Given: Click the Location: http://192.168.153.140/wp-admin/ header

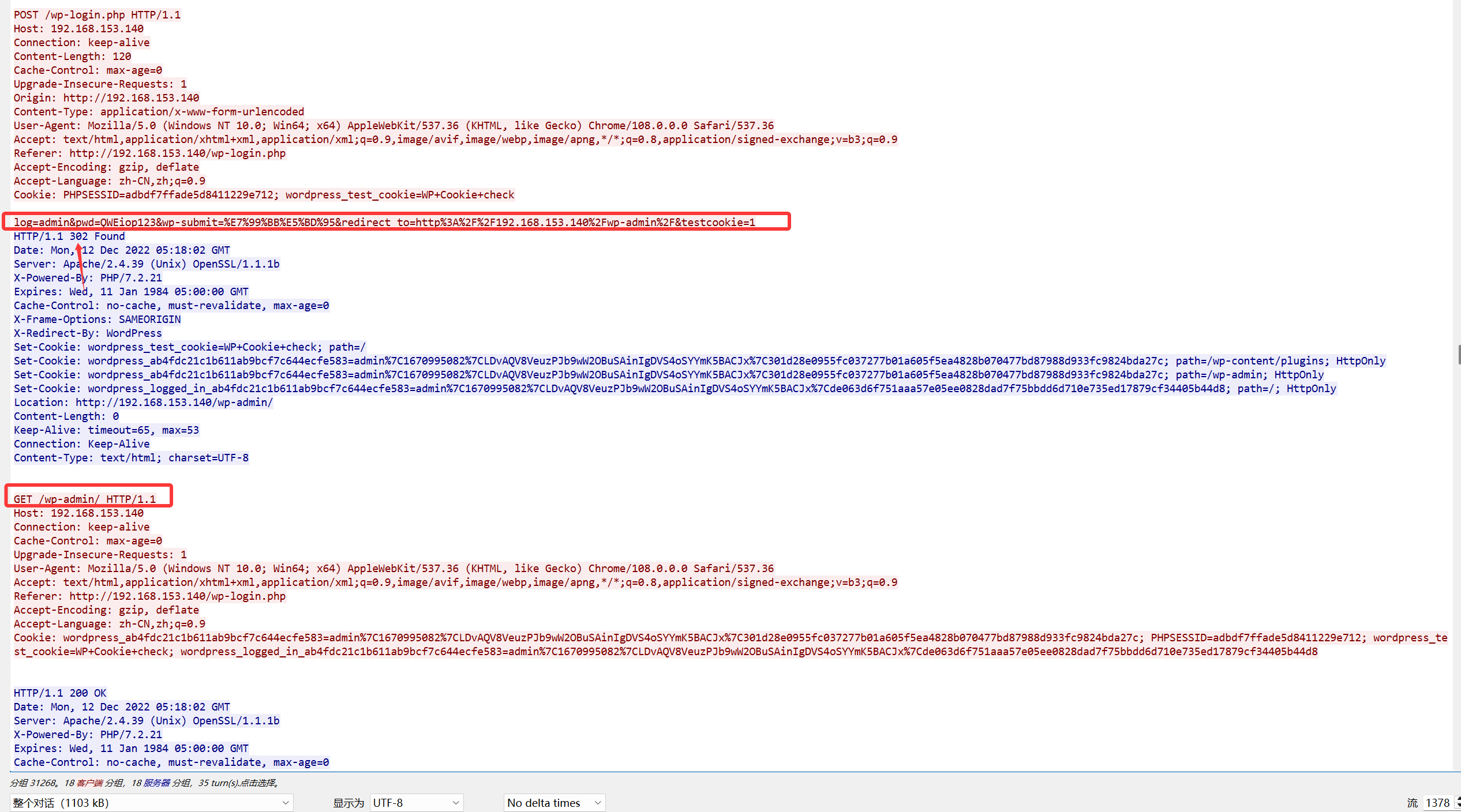Looking at the screenshot, I should [x=143, y=403].
